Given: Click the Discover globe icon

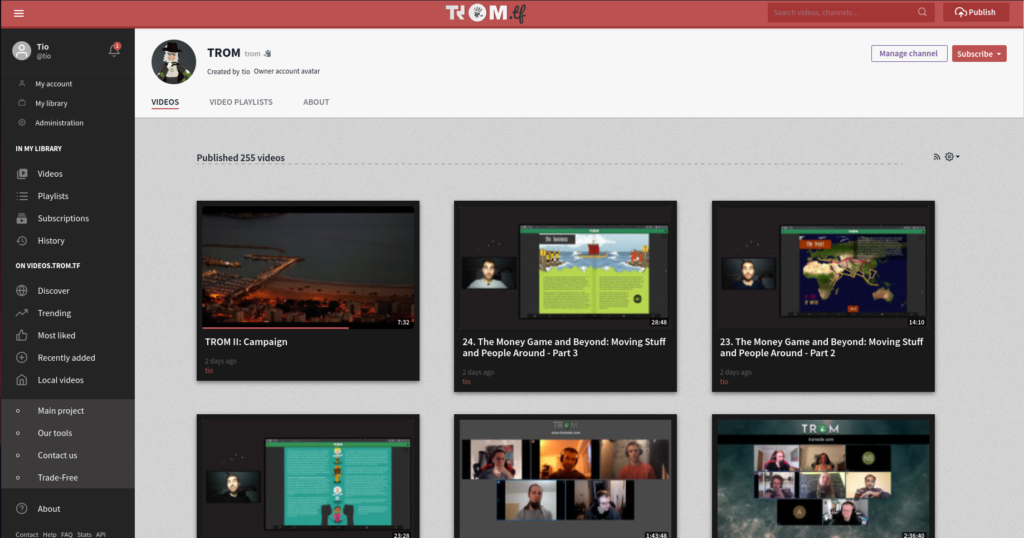Looking at the screenshot, I should [22, 291].
